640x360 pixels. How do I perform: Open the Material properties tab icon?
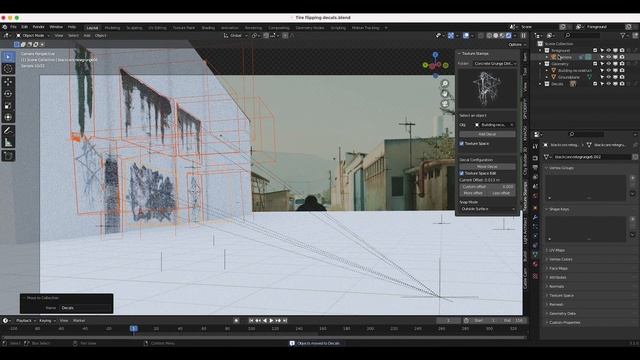pyautogui.click(x=535, y=264)
